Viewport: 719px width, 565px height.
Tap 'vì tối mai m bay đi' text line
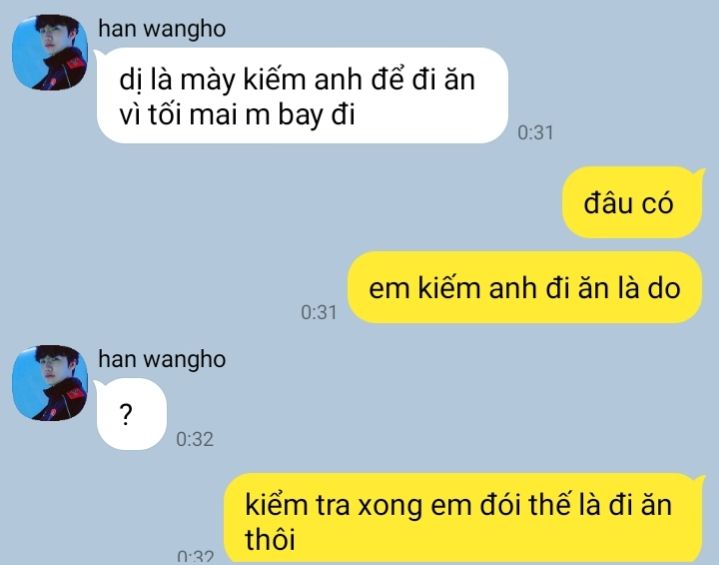[x=238, y=115]
